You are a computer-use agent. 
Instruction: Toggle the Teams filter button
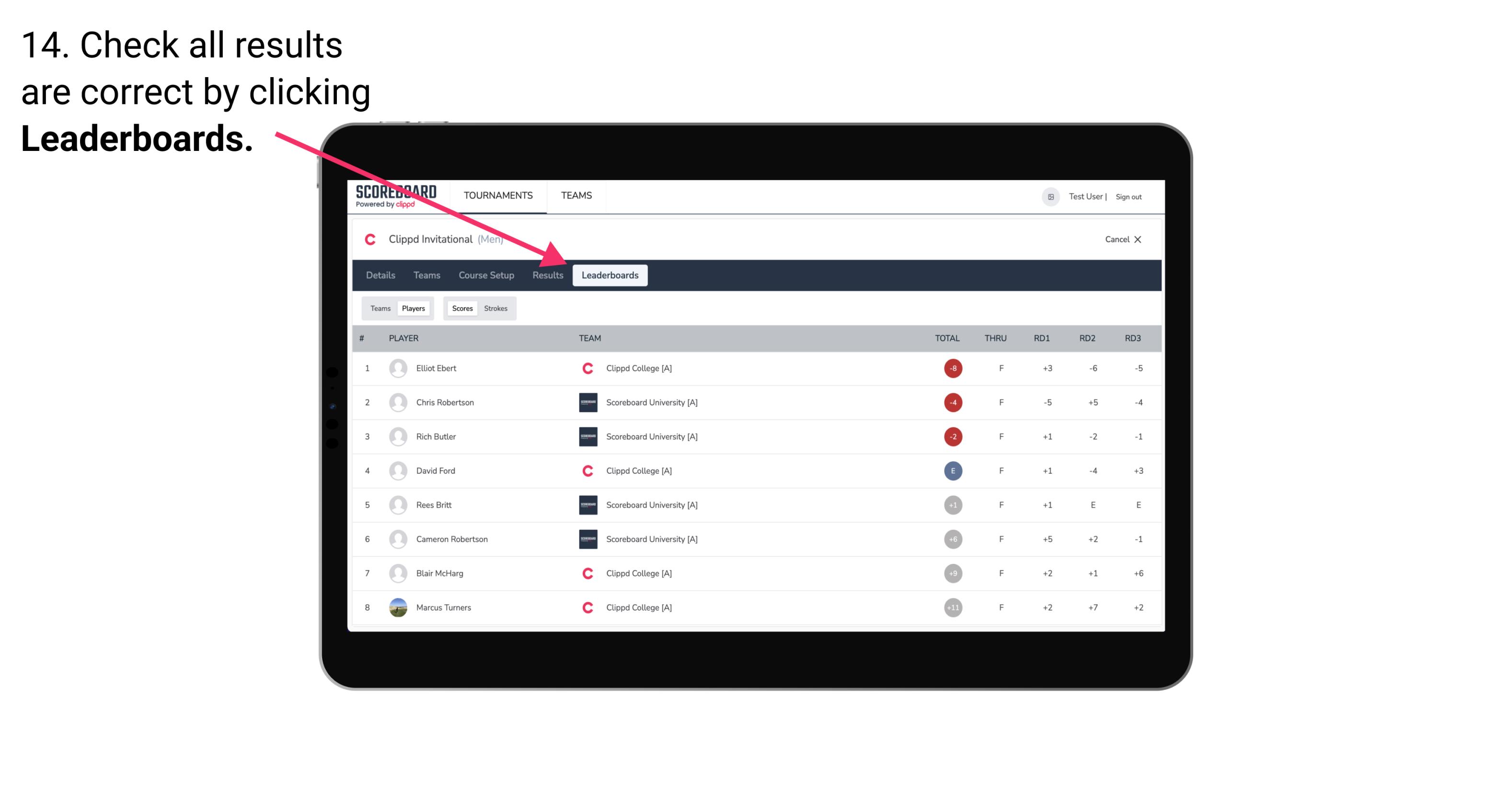(x=380, y=308)
